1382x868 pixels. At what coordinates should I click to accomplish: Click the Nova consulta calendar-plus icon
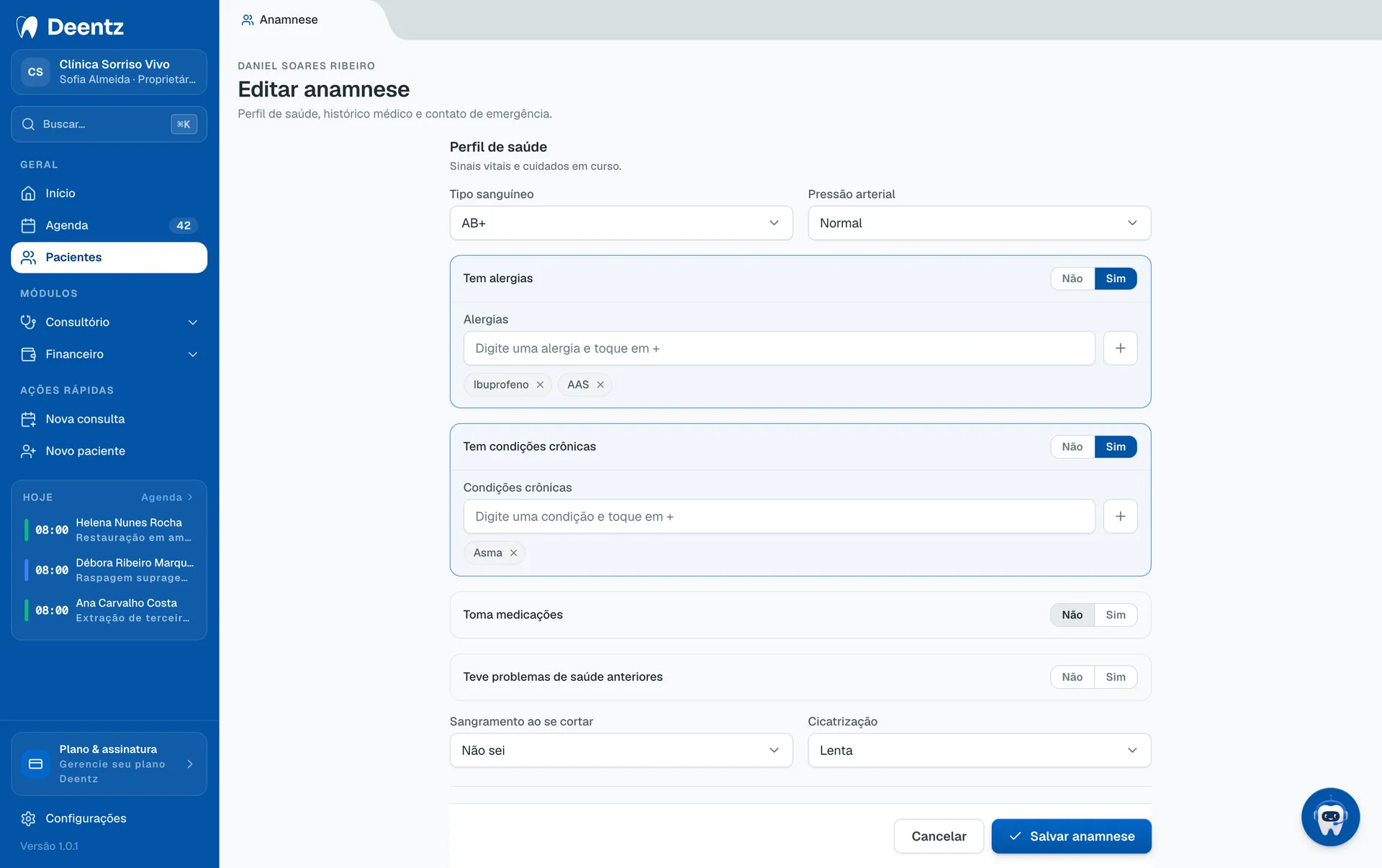(x=29, y=419)
